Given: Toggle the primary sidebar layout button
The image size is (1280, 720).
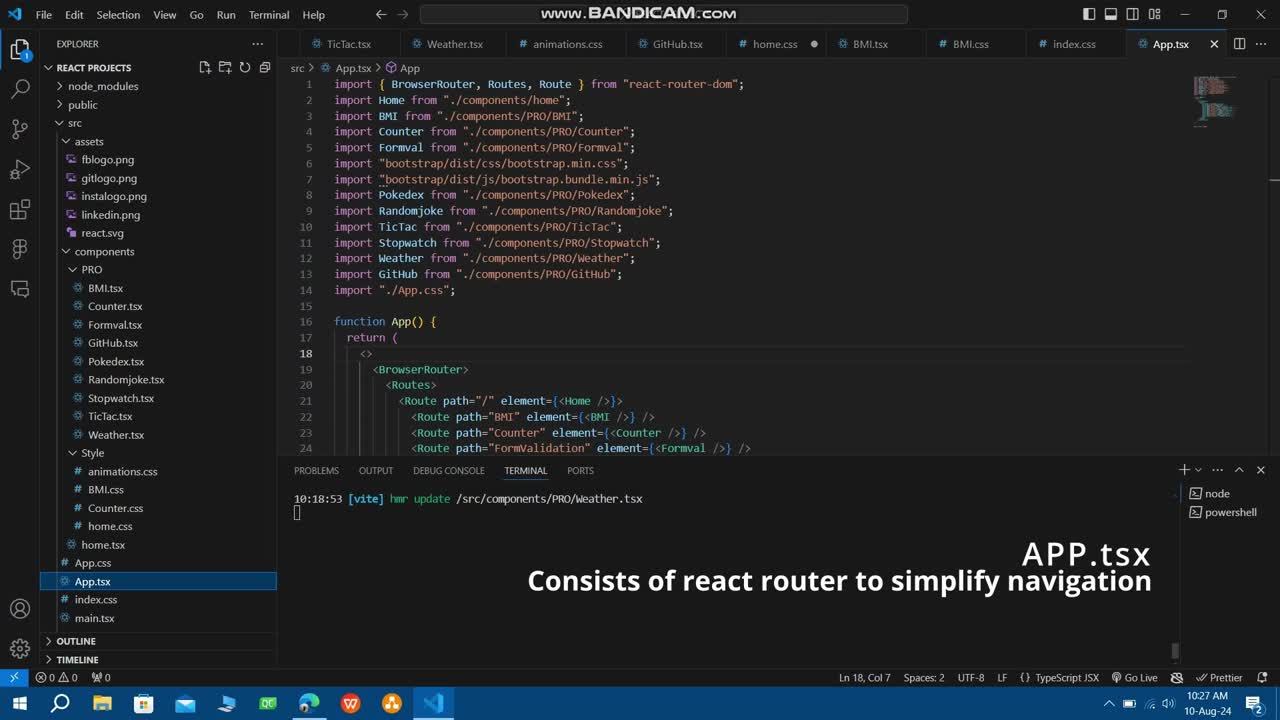Looking at the screenshot, I should [1089, 15].
